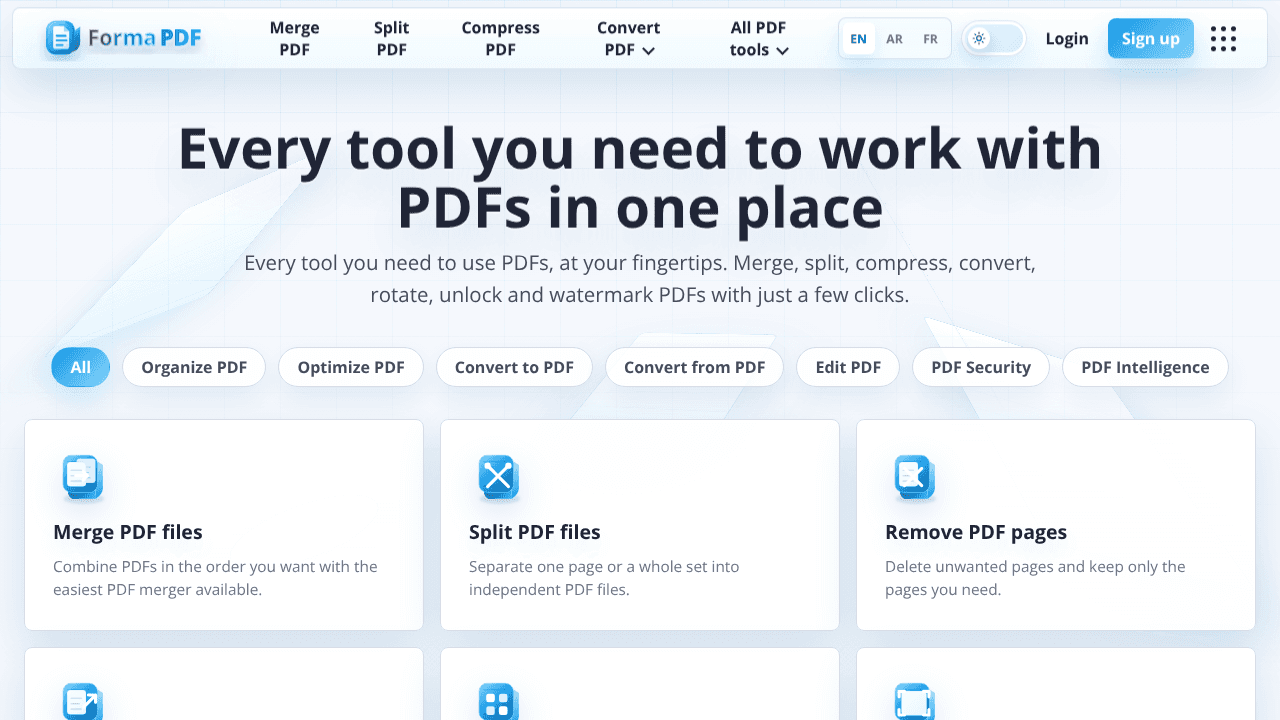Open the Merge PDF files card title

128,532
